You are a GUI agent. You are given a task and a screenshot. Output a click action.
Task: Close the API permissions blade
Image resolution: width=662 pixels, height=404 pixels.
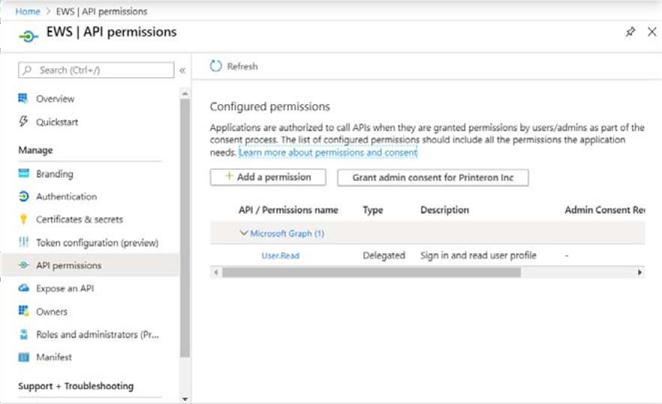coord(652,32)
